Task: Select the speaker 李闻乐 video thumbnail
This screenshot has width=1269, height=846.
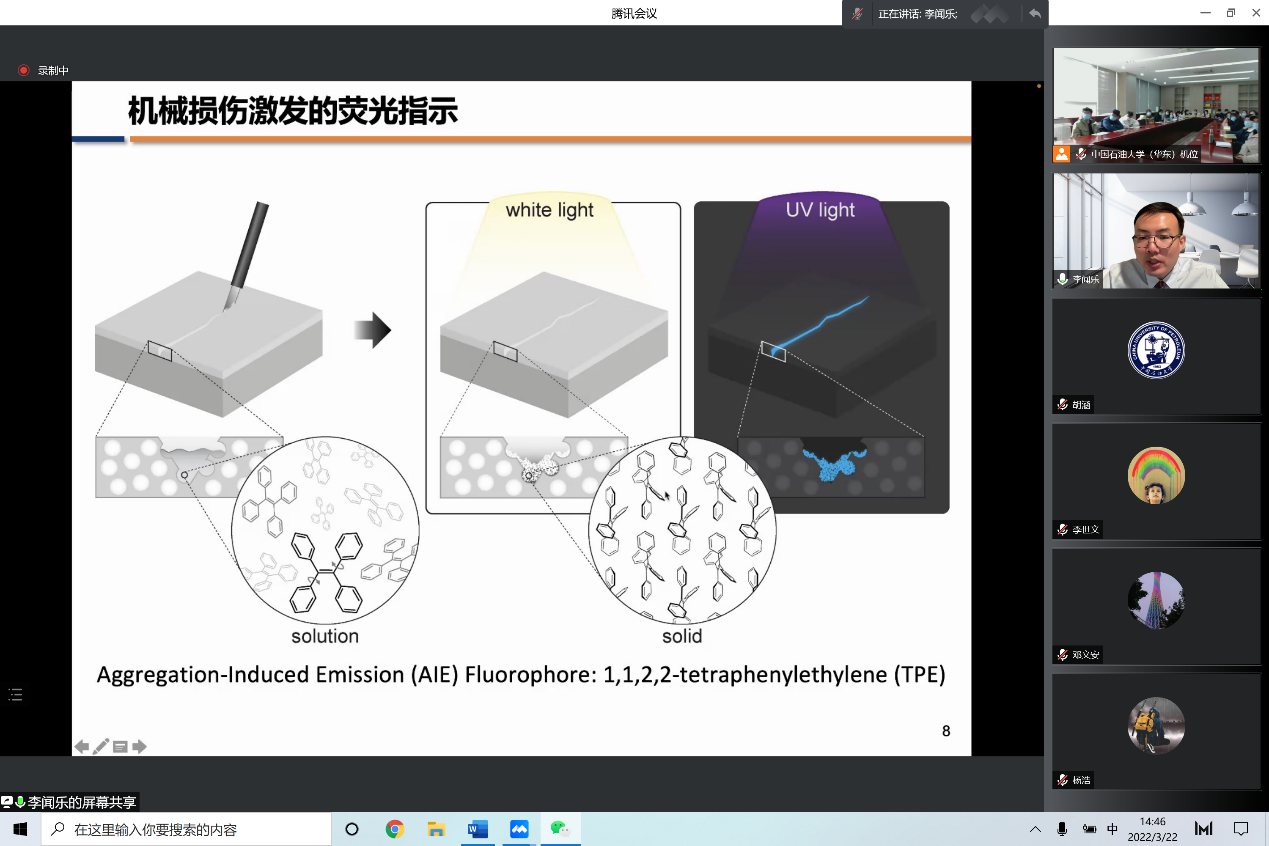Action: click(x=1156, y=230)
